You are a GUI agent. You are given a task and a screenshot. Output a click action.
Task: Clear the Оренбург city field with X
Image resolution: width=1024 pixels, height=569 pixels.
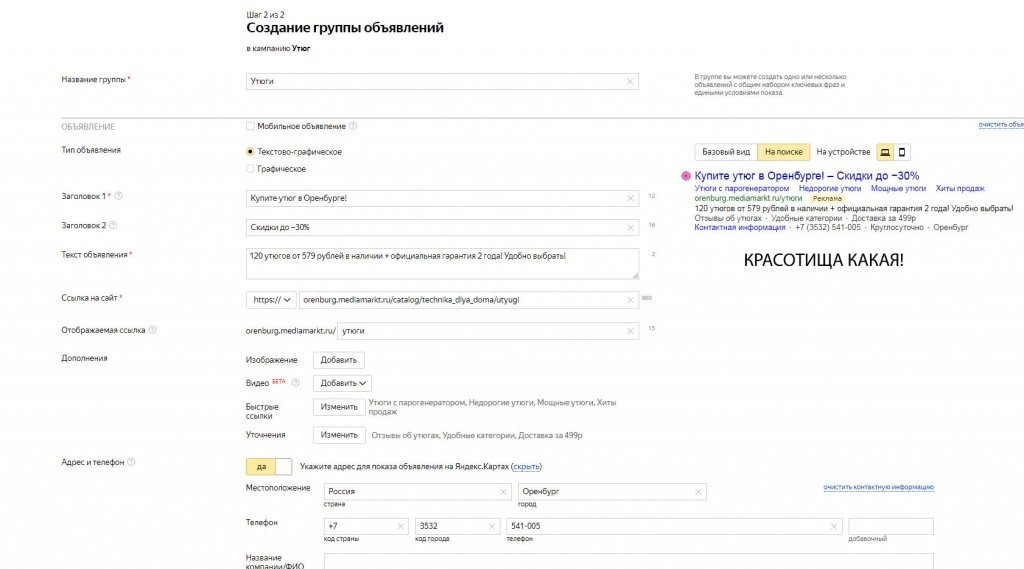point(698,492)
